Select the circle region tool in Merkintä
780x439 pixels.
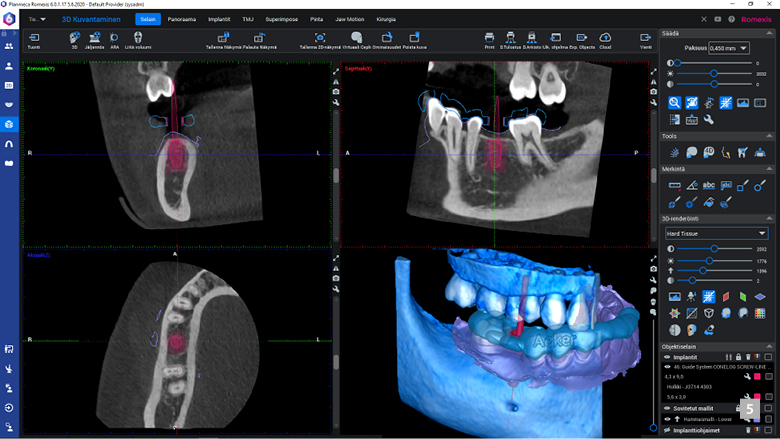pyautogui.click(x=760, y=186)
